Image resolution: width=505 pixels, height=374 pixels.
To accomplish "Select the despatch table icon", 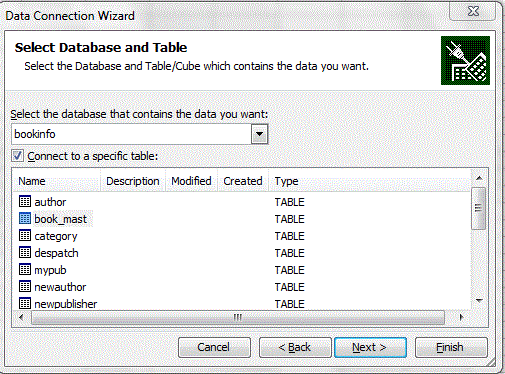I will pos(25,252).
